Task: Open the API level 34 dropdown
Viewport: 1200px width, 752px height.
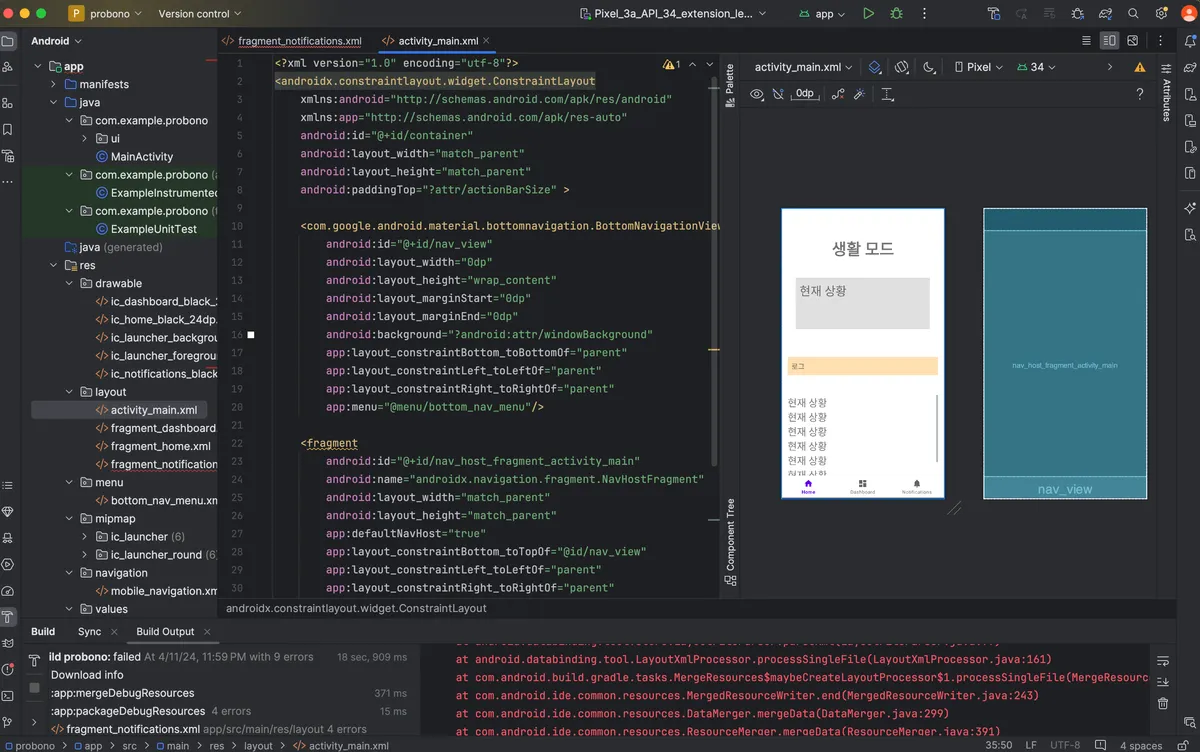Action: tap(1036, 67)
